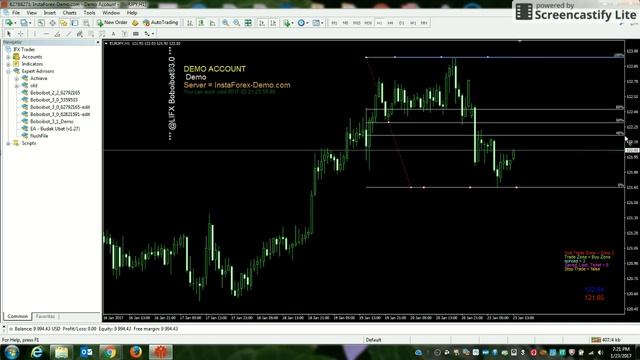Select the Crosshair tool

pyautogui.click(x=20, y=34)
